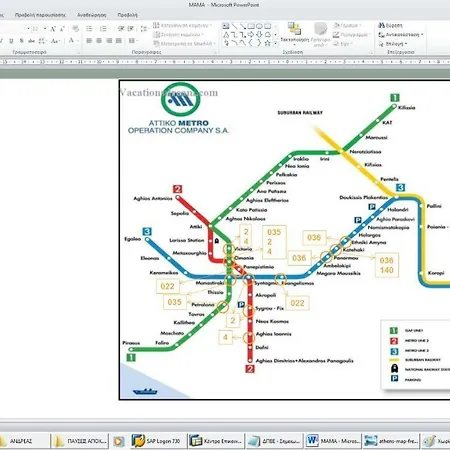Screen dimensions: 450x450
Task: Click Convert to SmartArt button
Action: click(184, 44)
